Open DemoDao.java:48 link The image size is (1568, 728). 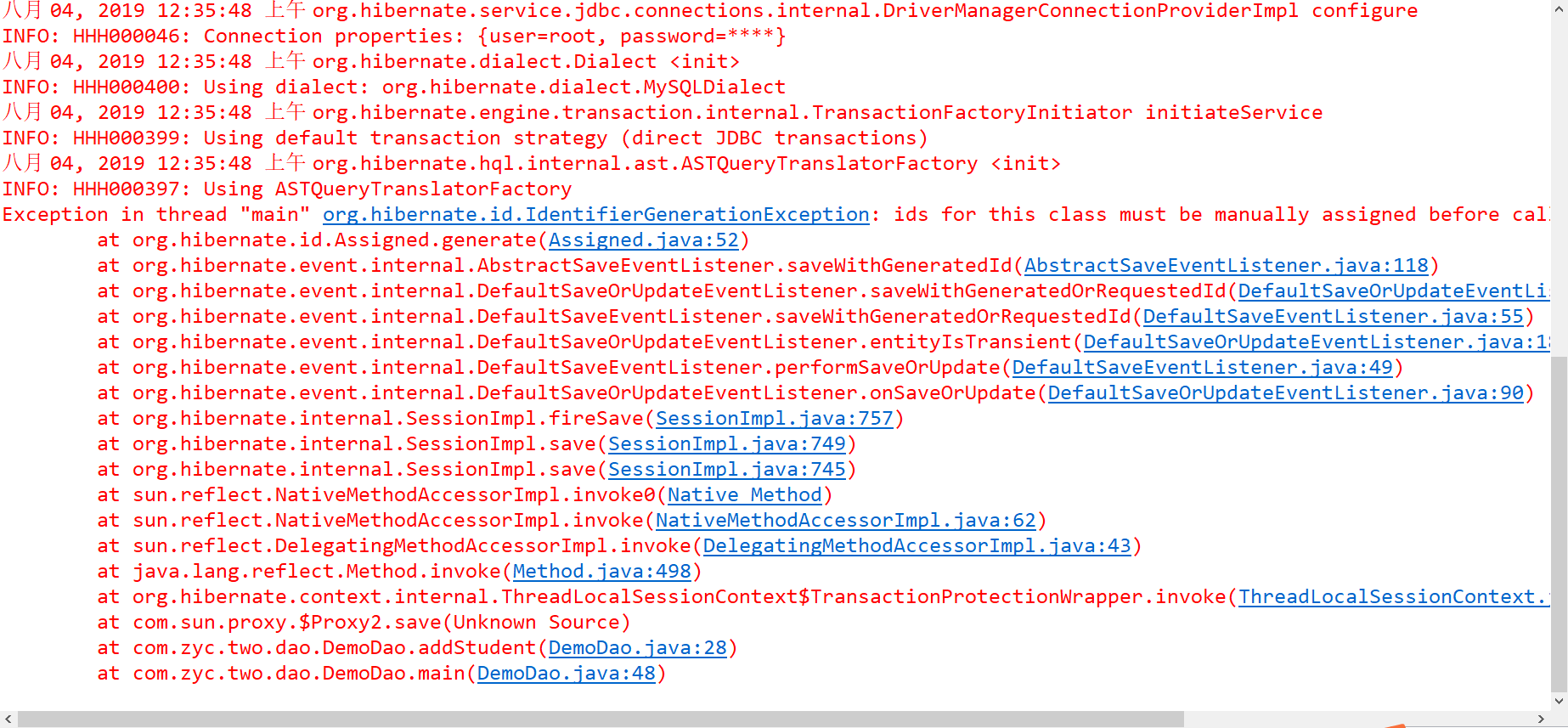coord(567,673)
